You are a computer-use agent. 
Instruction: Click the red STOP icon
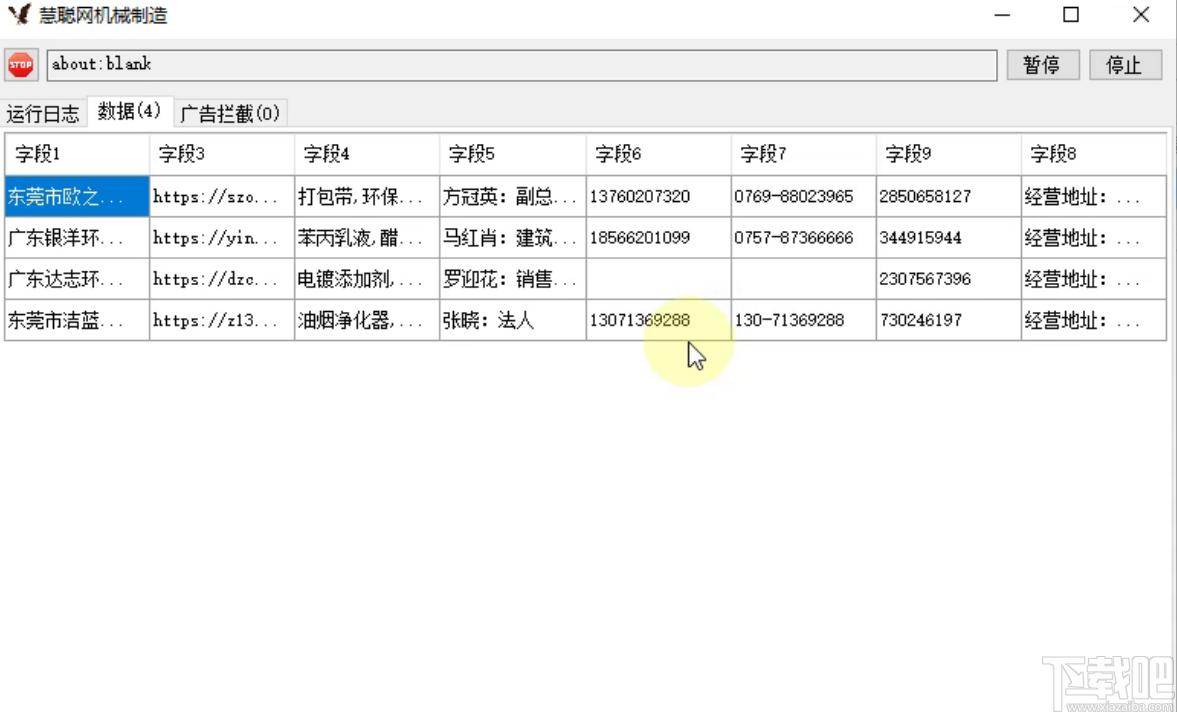(21, 65)
